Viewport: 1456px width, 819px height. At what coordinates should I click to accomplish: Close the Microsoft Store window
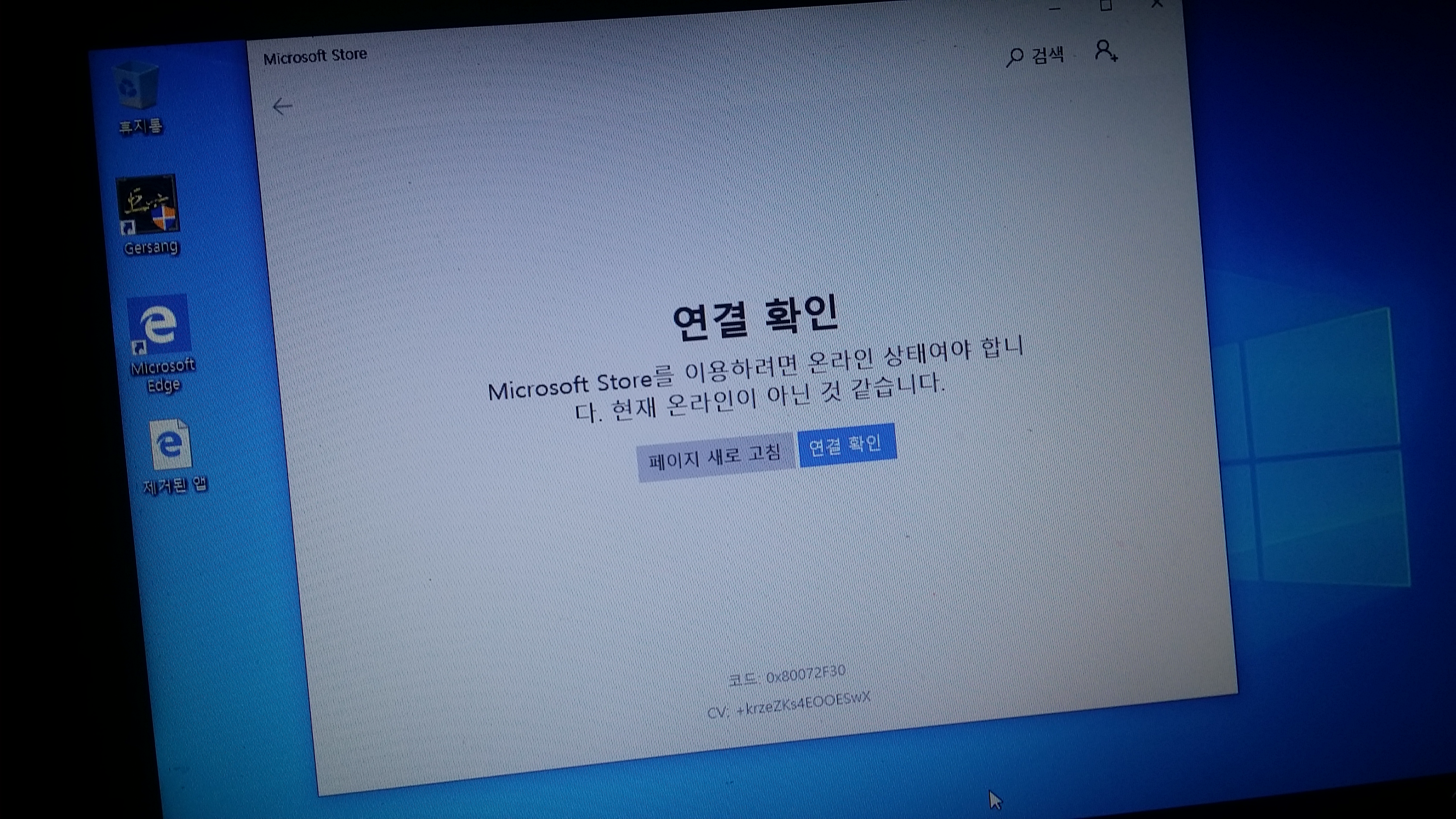tap(1157, 4)
